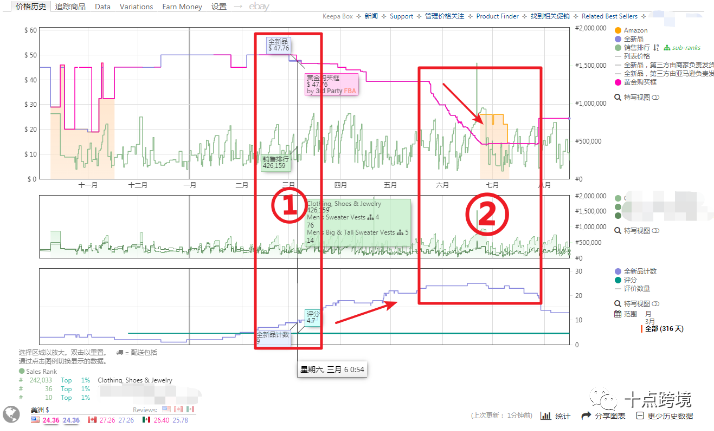The image size is (714, 431).
Task: Switch to the 追踪商品 tracking tab
Action: coord(70,6)
